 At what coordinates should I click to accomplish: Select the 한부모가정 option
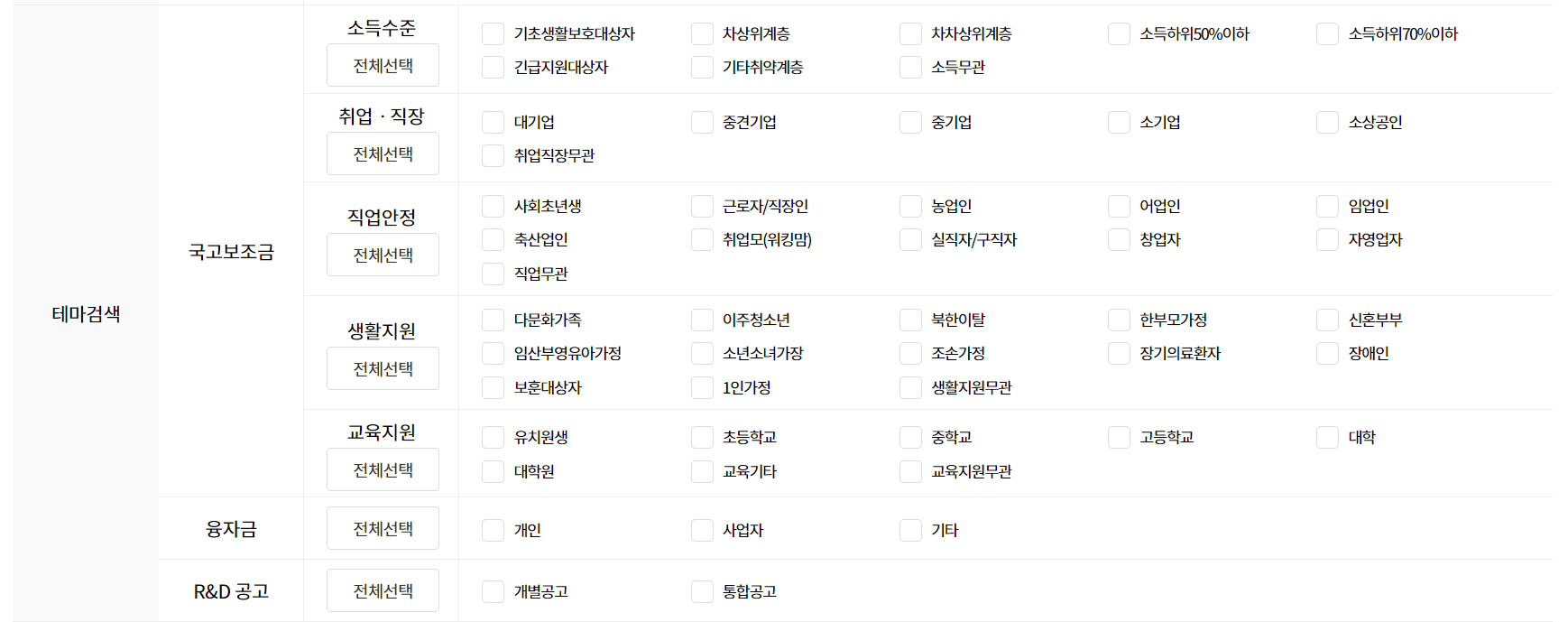pyautogui.click(x=1119, y=319)
